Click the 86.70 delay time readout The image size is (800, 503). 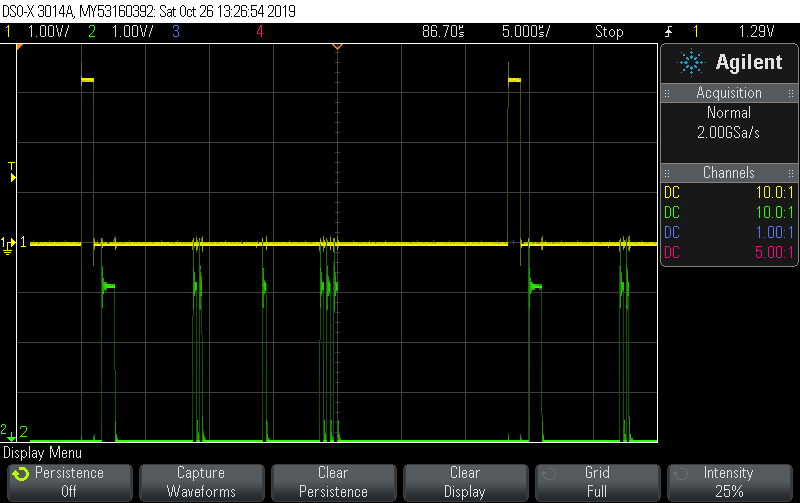[443, 32]
